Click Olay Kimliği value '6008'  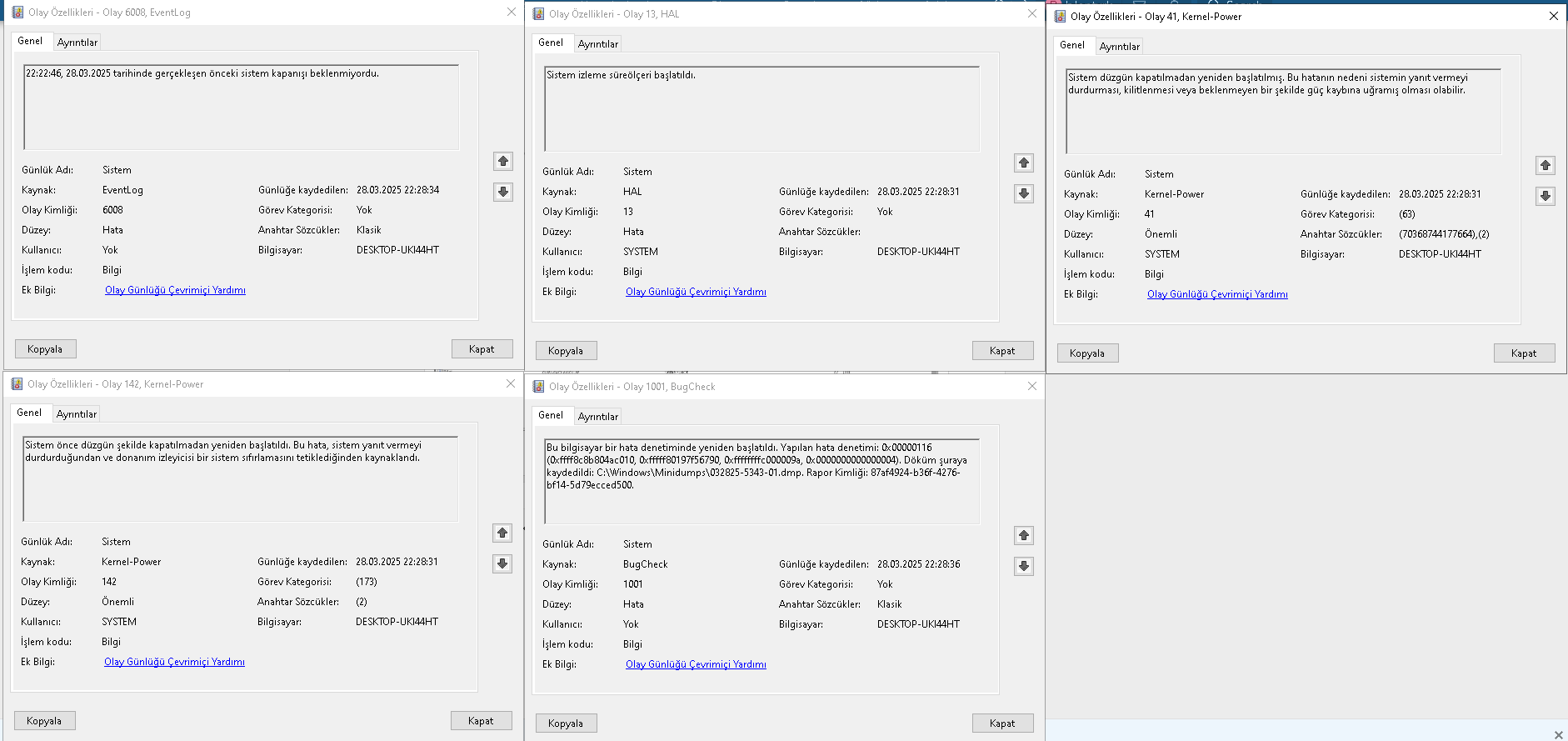pos(112,210)
